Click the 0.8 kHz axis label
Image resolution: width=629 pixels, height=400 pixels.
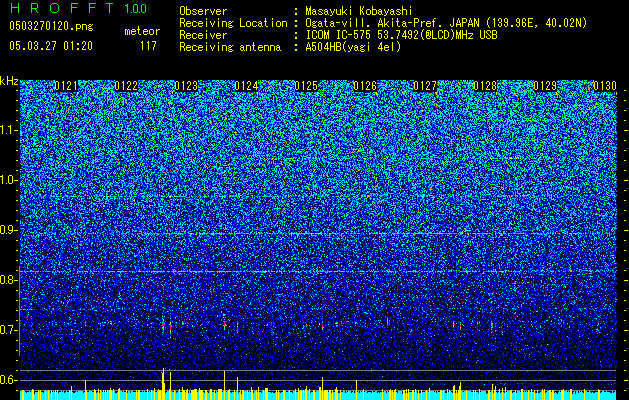click(x=9, y=280)
